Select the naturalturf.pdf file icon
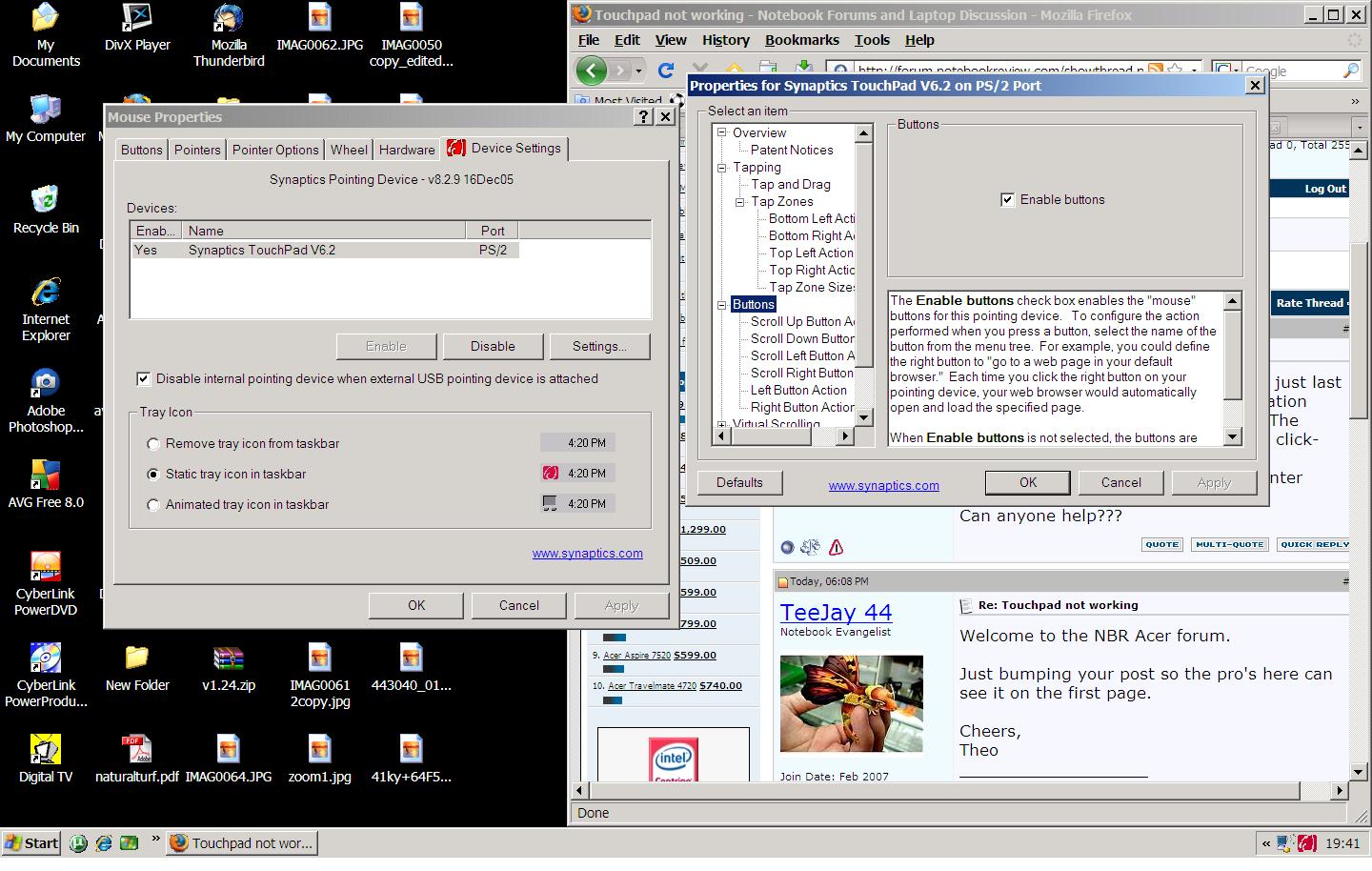Image resolution: width=1372 pixels, height=871 pixels. 137,760
